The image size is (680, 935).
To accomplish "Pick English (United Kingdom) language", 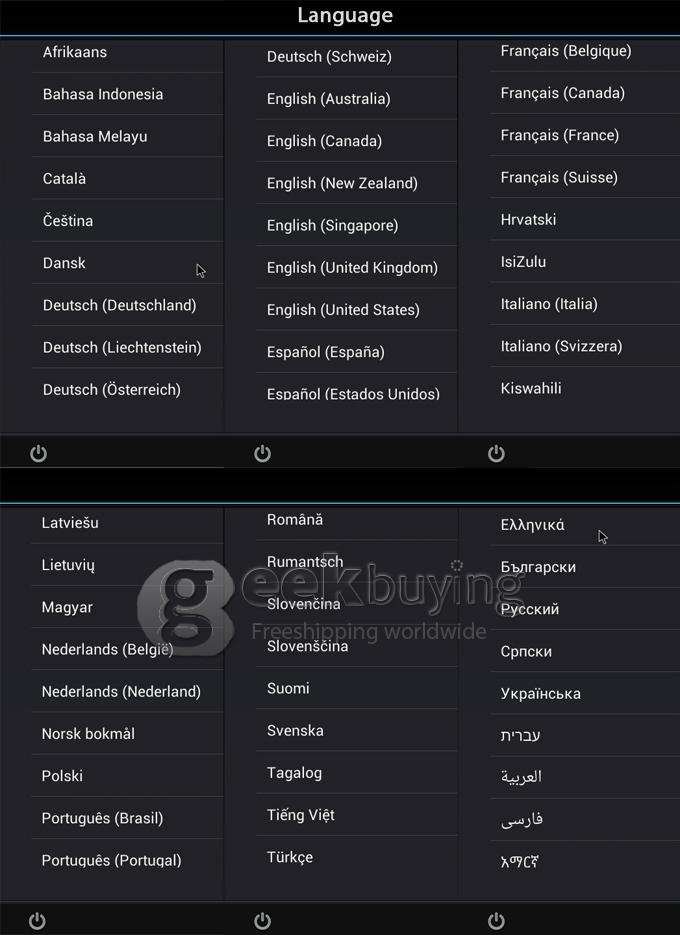I will [352, 268].
